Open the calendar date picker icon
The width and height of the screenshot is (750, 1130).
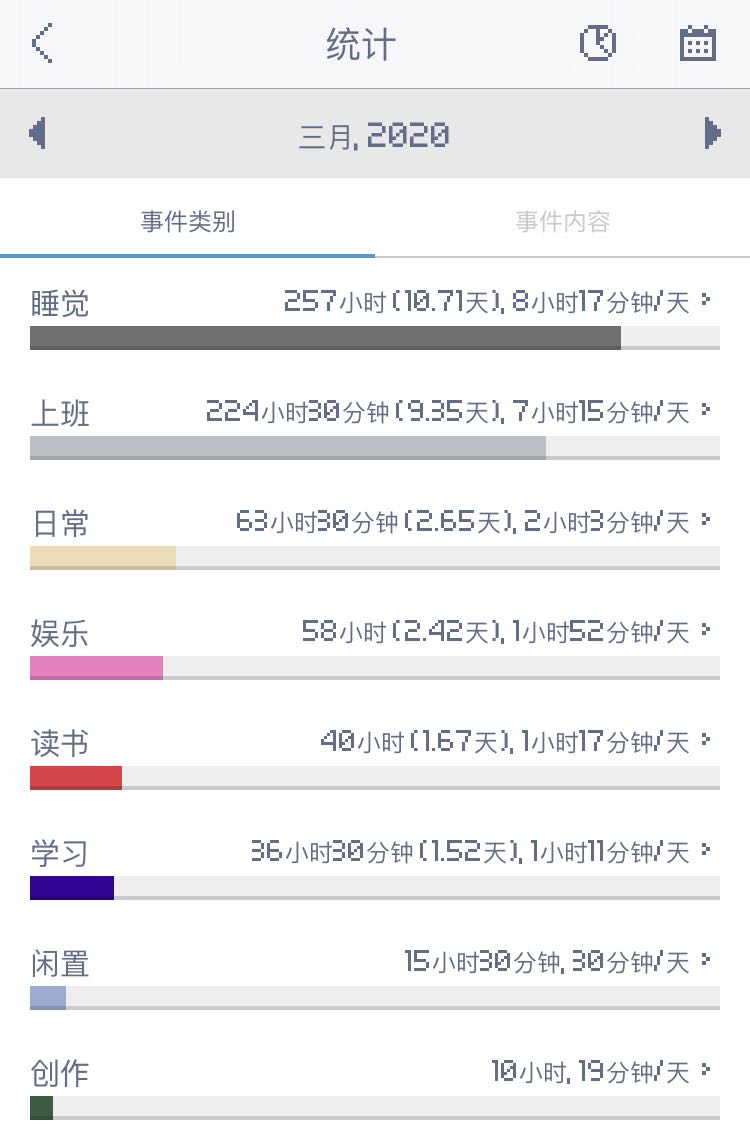pos(697,44)
